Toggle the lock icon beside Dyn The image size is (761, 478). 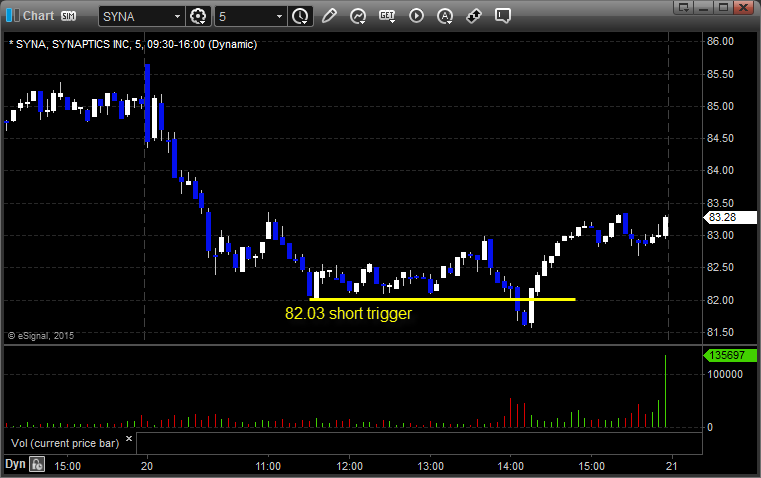point(37,464)
